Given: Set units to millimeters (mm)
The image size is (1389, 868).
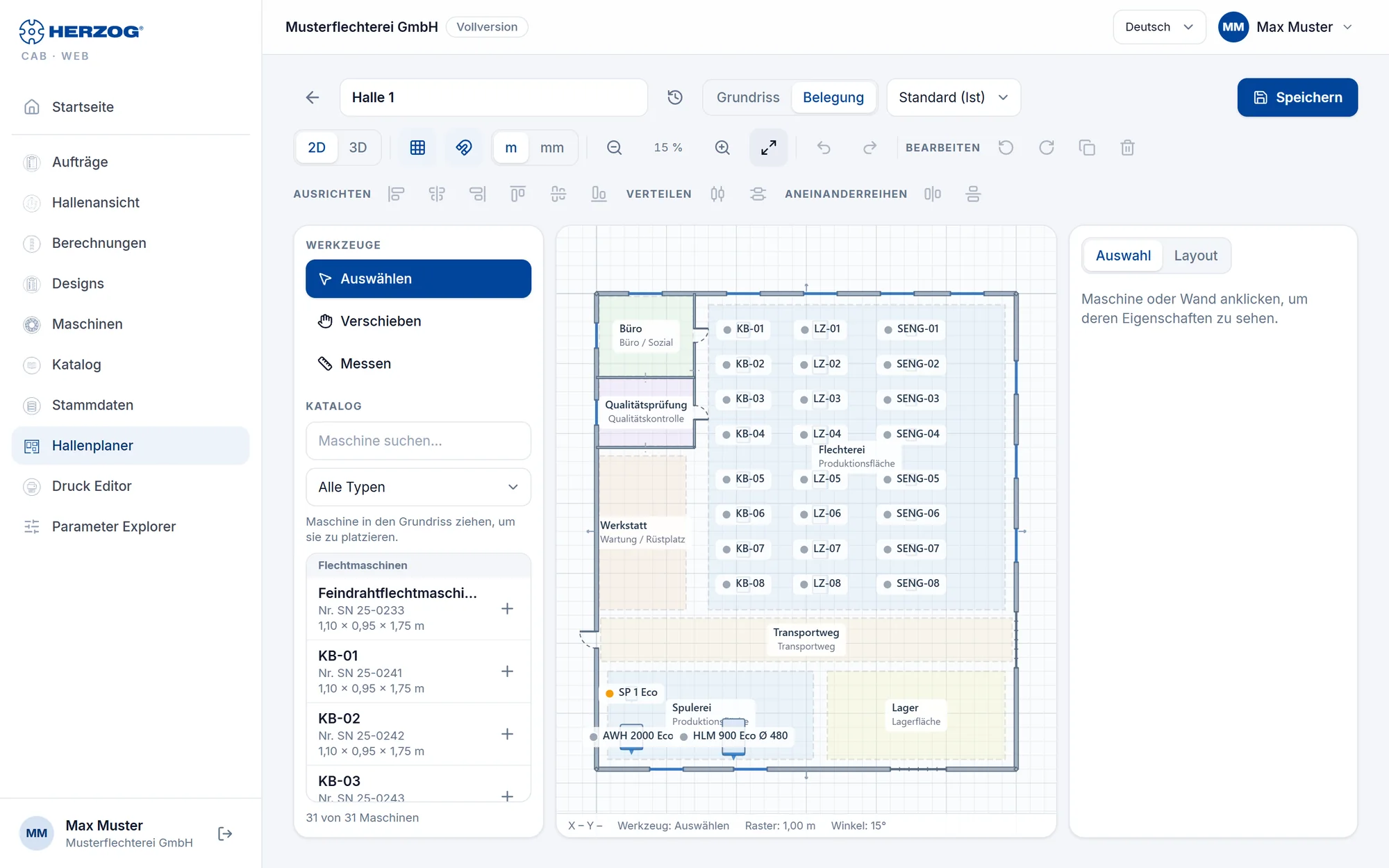Looking at the screenshot, I should (552, 147).
